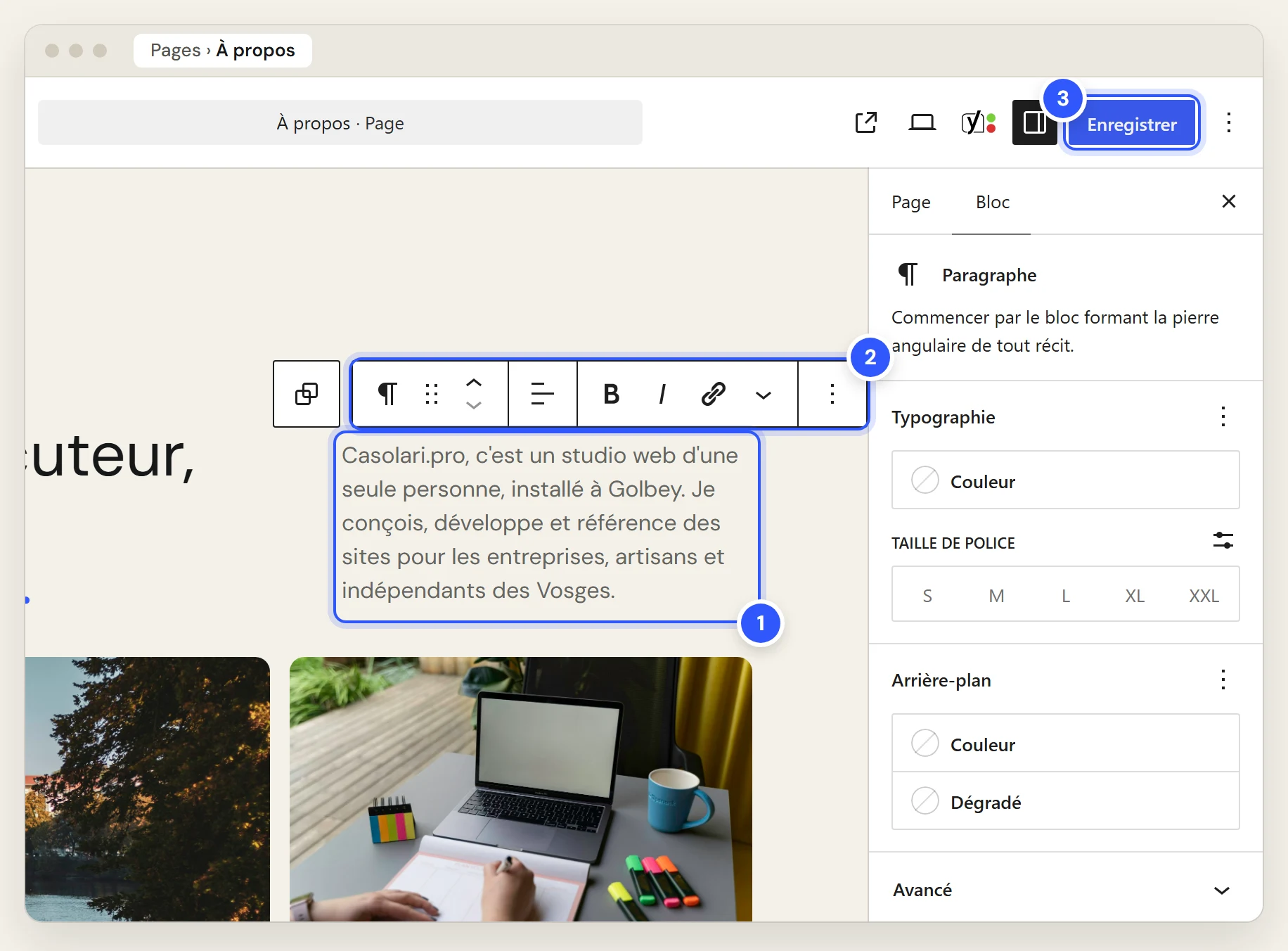1288x951 pixels.
Task: Select the autumn tree image
Action: (x=148, y=789)
